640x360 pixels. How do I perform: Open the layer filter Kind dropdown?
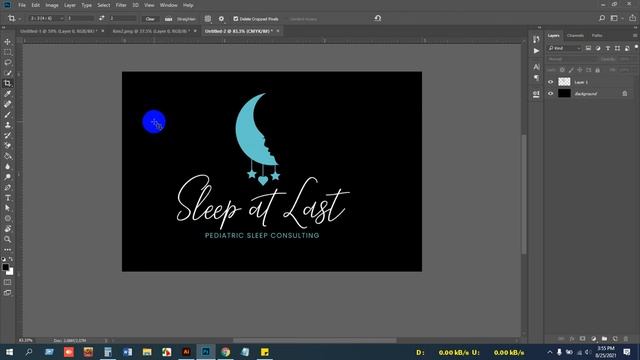pyautogui.click(x=564, y=48)
